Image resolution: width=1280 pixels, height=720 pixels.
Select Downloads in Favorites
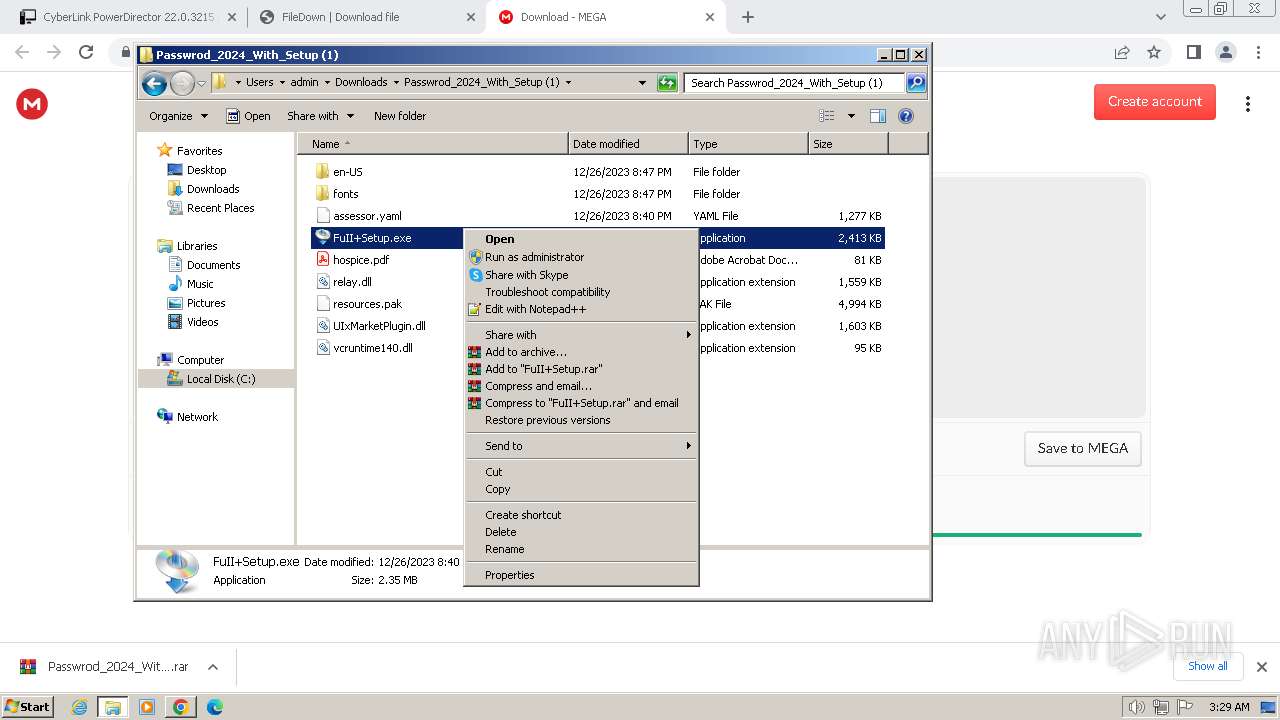(x=213, y=189)
